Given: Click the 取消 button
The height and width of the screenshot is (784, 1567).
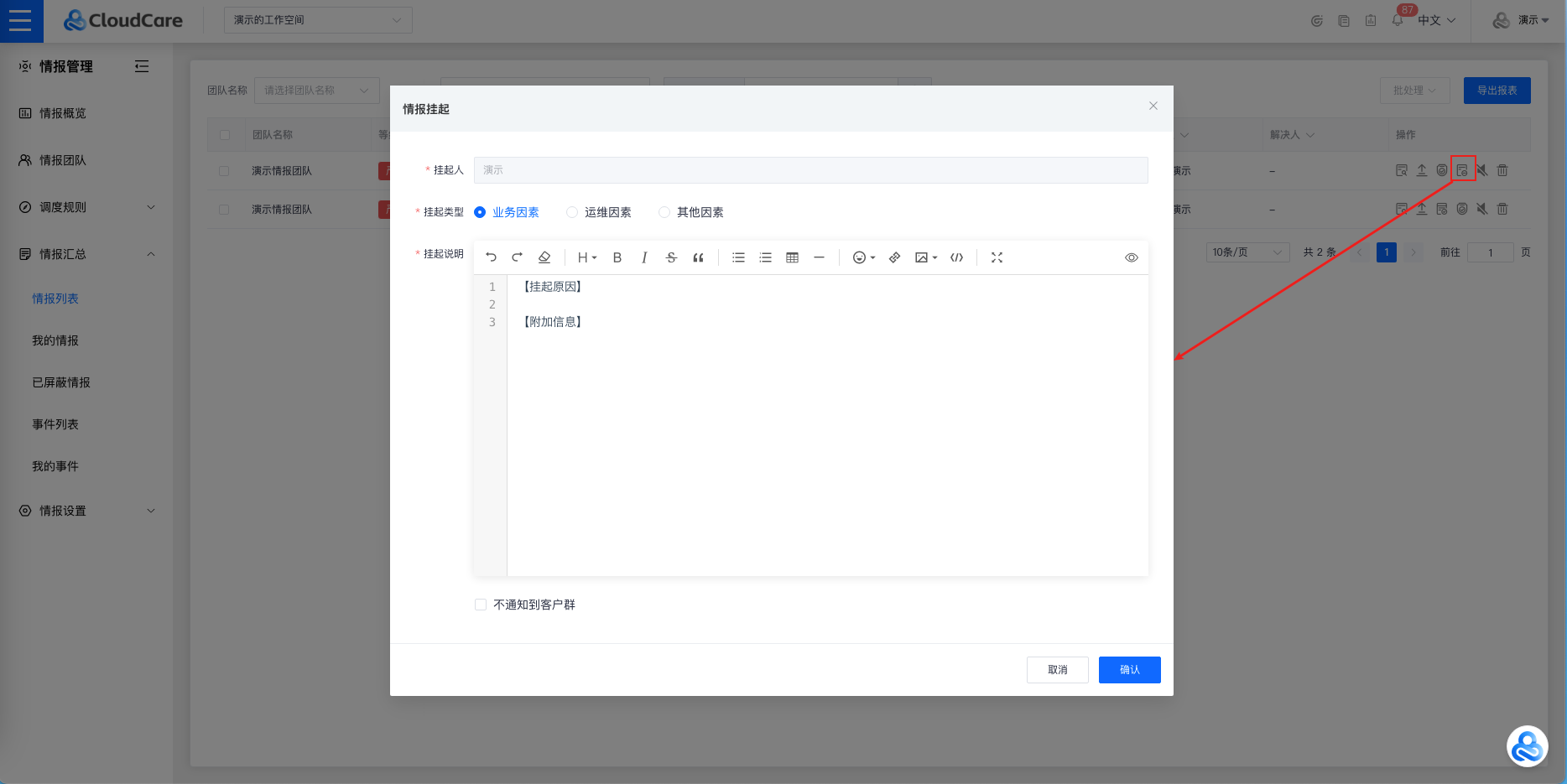Looking at the screenshot, I should (1057, 670).
